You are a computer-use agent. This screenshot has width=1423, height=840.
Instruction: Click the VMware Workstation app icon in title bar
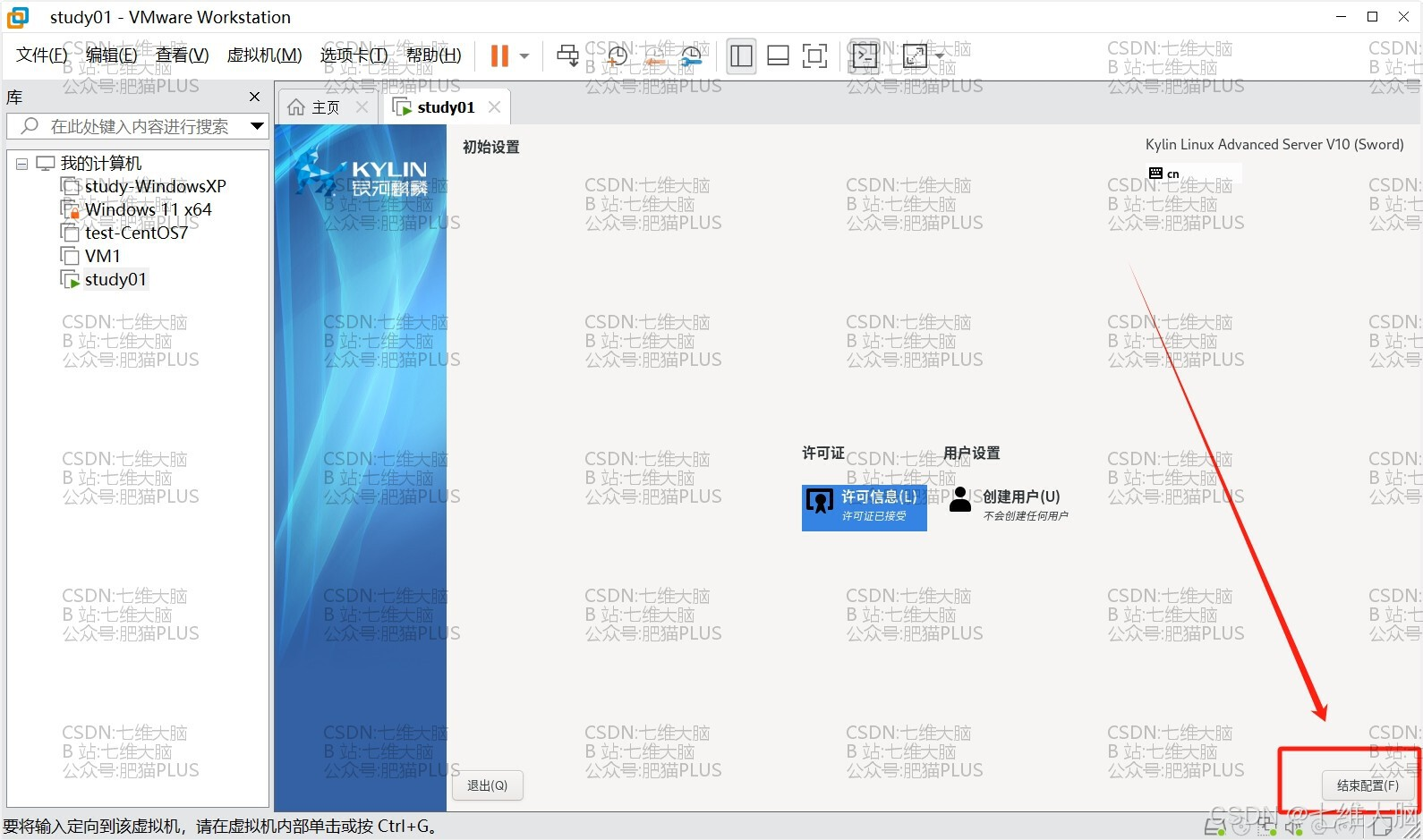[18, 17]
